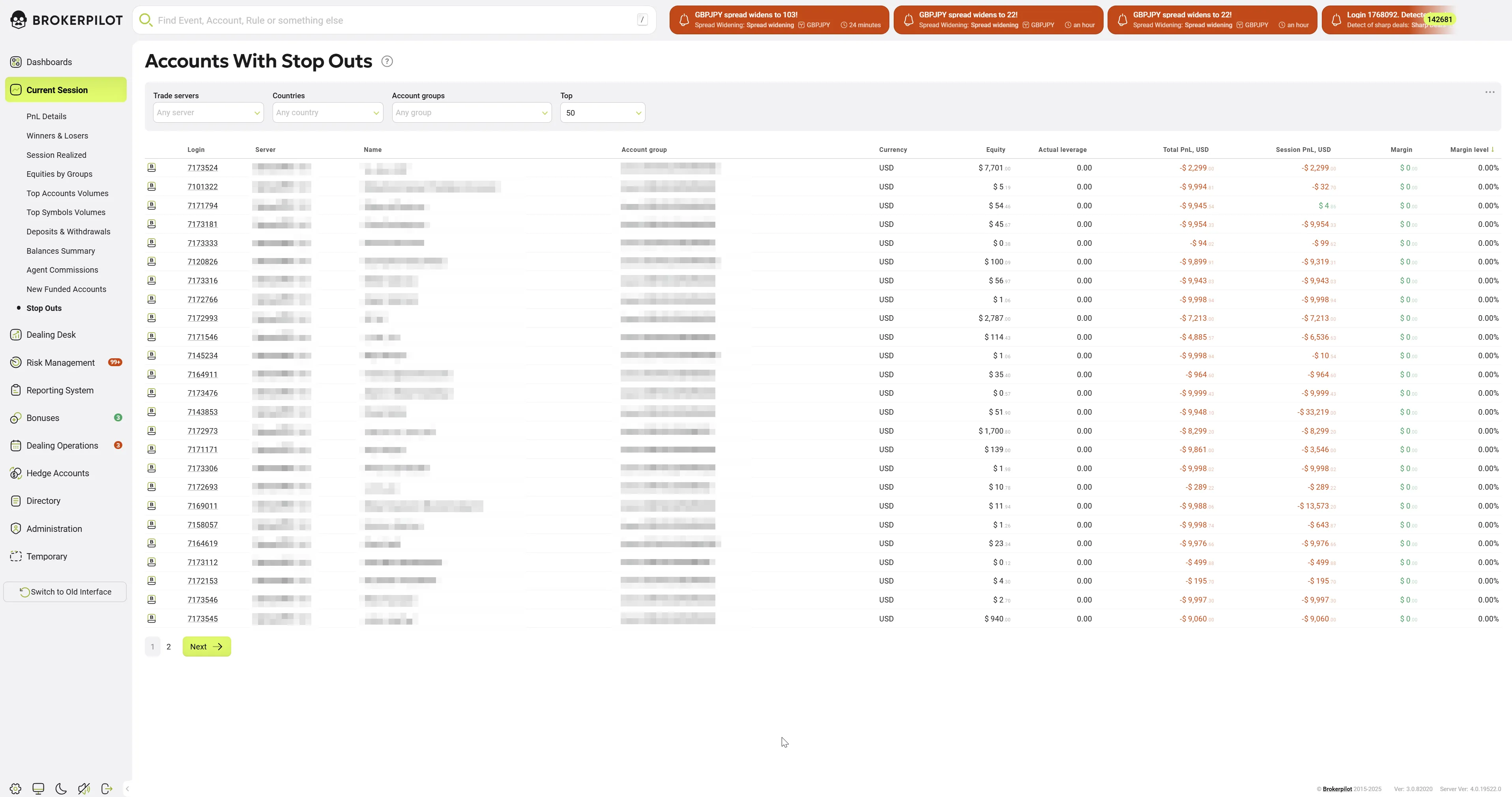Click the monitor display icon at bottom
Screen dimensions: 1512x797
[38, 788]
